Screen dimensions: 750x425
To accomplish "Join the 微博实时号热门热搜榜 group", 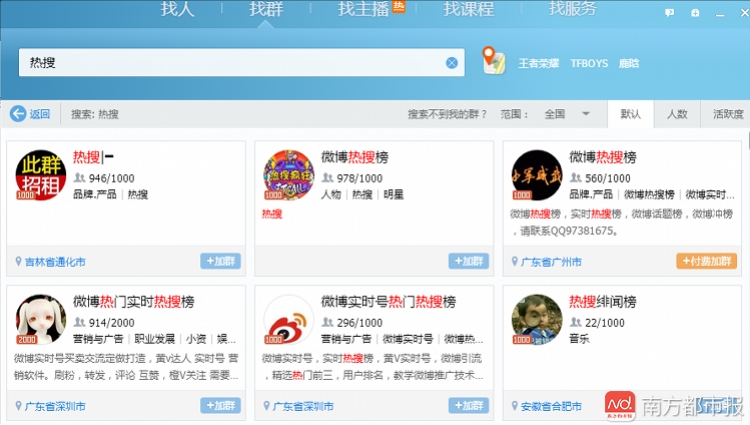I will [x=469, y=405].
